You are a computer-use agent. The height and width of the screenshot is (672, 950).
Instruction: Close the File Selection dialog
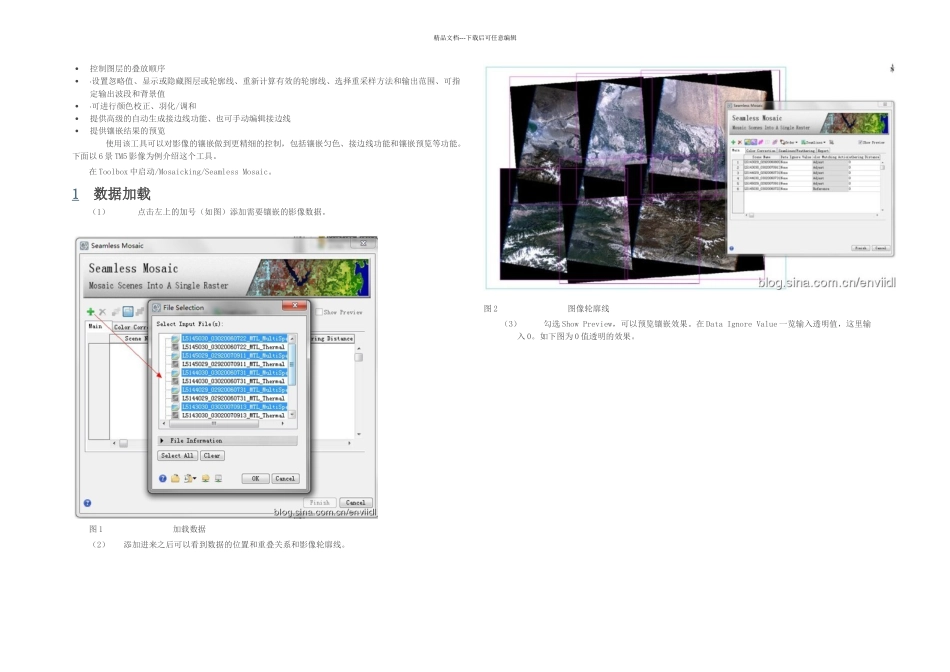pyautogui.click(x=294, y=307)
